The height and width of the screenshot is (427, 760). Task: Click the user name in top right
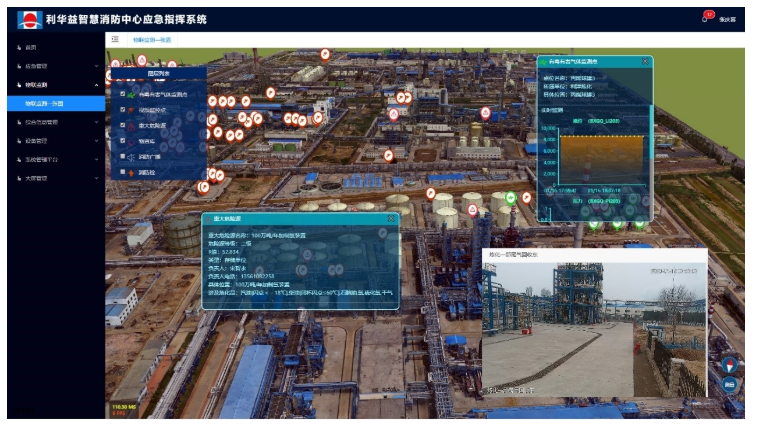coord(728,19)
